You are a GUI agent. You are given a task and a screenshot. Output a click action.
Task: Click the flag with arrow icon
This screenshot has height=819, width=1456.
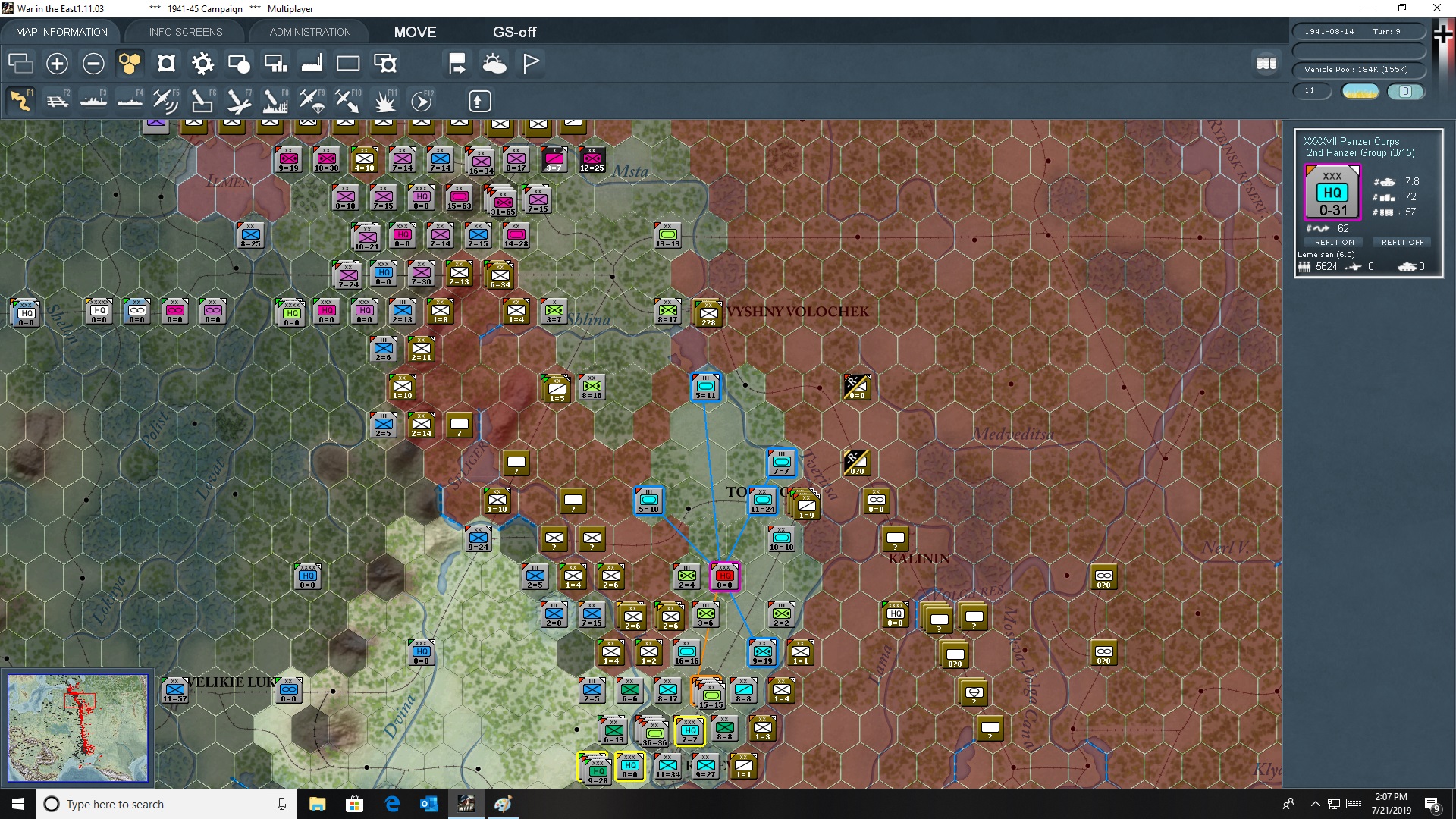point(457,64)
